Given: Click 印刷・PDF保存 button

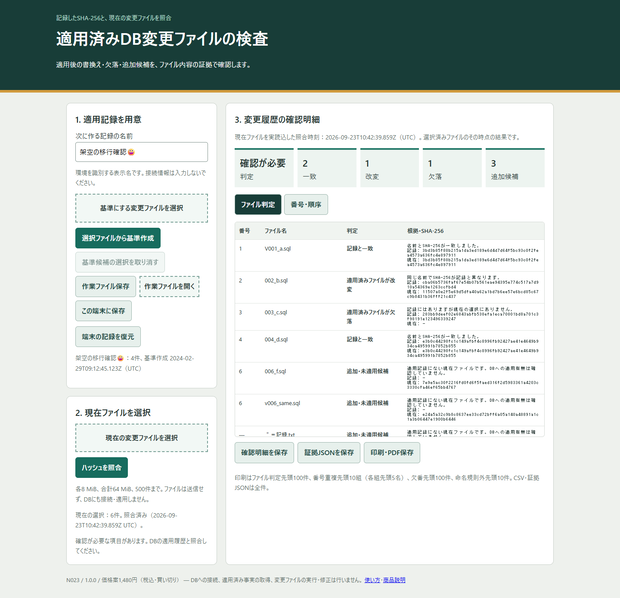Looking at the screenshot, I should [392, 452].
